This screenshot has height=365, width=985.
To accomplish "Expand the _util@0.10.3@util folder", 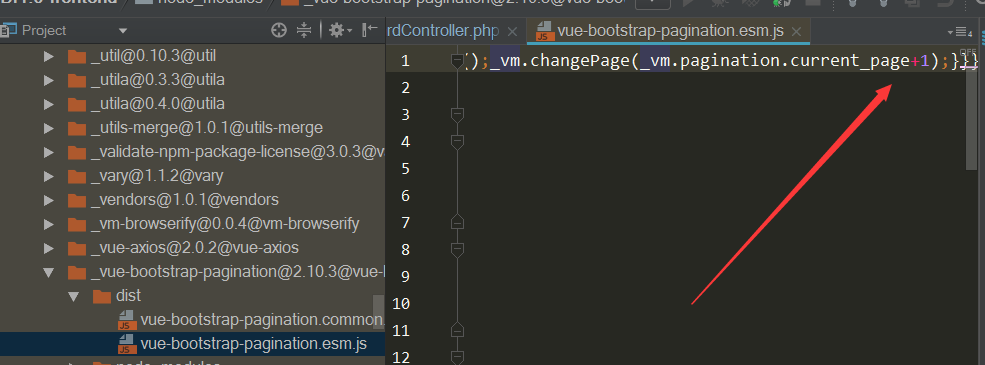I will pyautogui.click(x=48, y=57).
